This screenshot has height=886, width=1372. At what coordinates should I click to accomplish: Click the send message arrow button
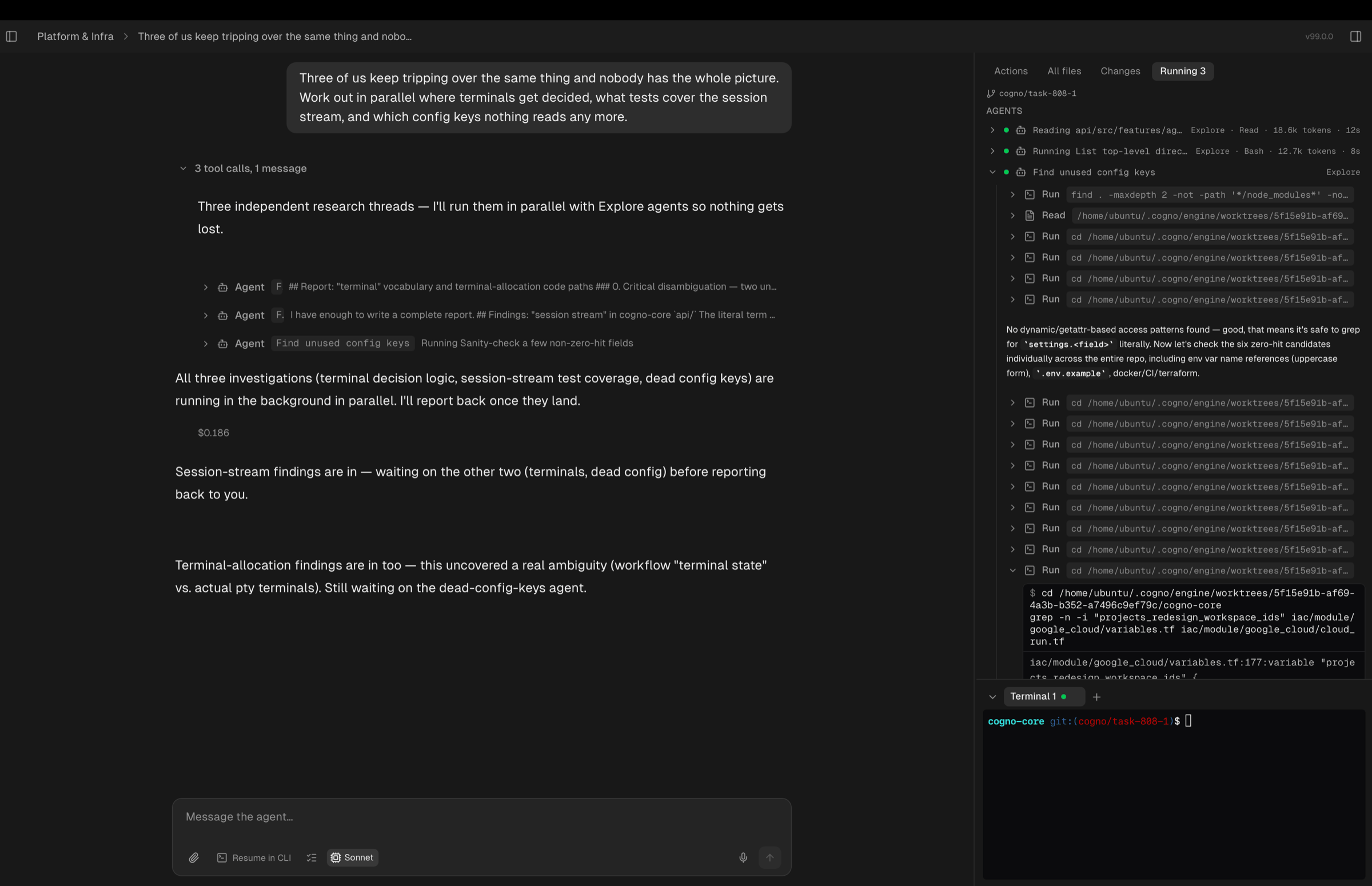click(769, 857)
